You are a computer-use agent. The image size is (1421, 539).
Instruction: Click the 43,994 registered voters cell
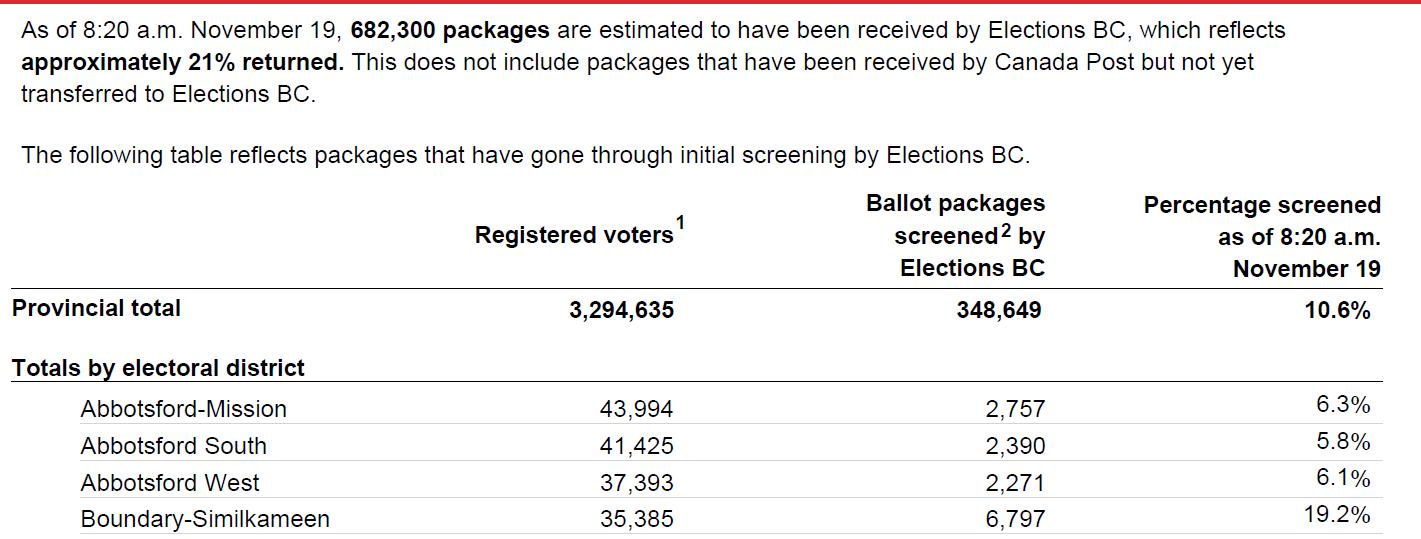pyautogui.click(x=637, y=409)
